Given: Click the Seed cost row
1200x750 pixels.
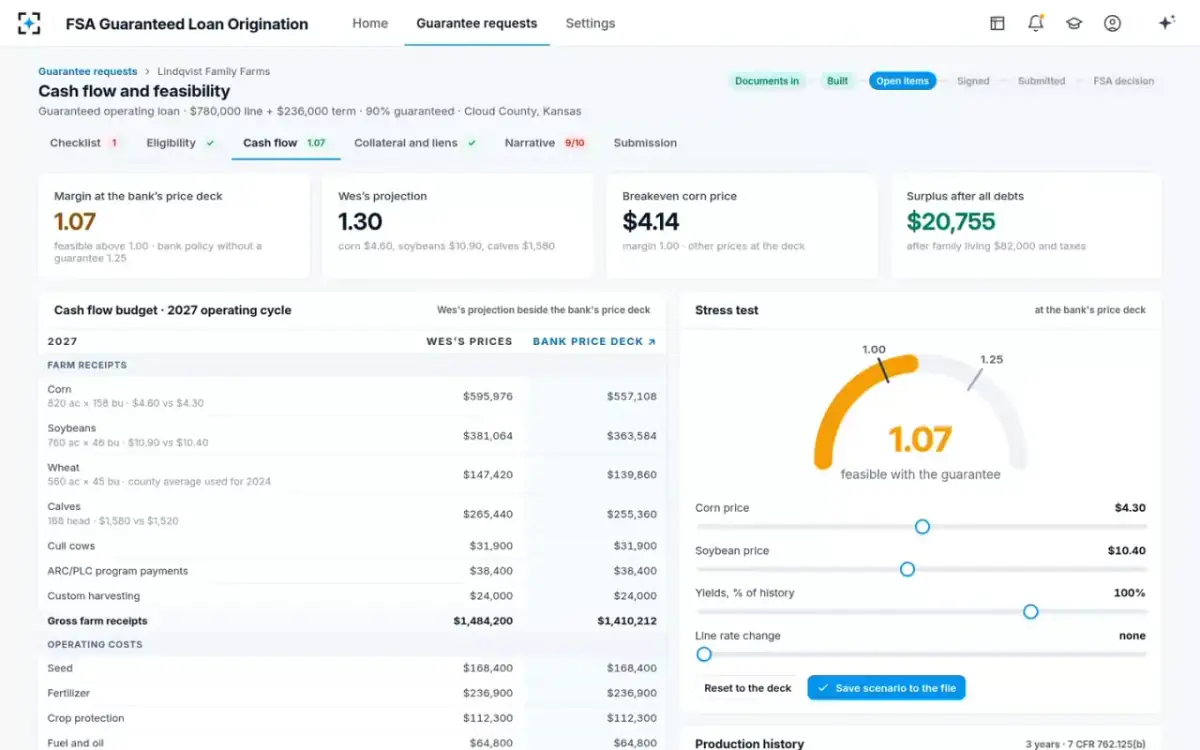Looking at the screenshot, I should (352, 668).
